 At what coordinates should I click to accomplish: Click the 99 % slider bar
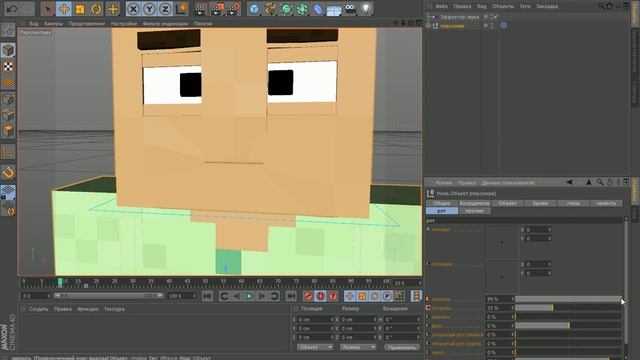click(x=568, y=299)
